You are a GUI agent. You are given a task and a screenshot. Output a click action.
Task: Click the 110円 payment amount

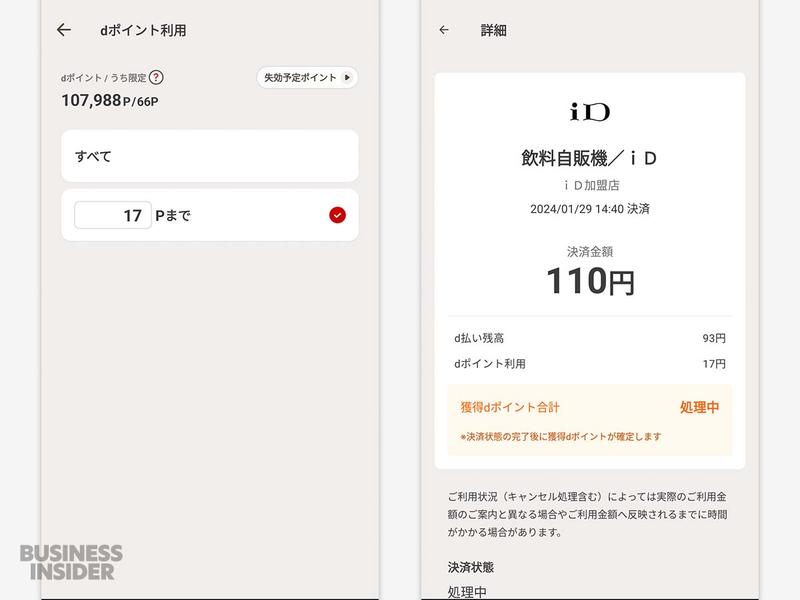tap(590, 281)
